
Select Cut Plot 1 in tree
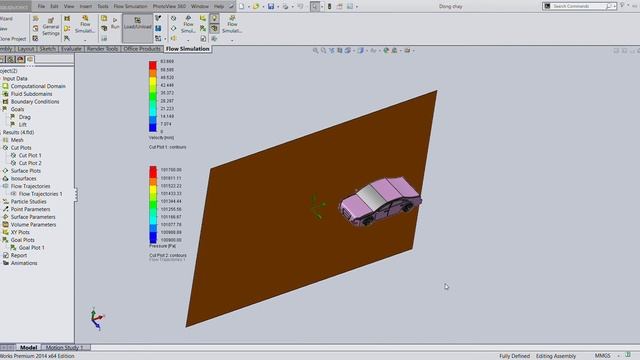point(30,155)
